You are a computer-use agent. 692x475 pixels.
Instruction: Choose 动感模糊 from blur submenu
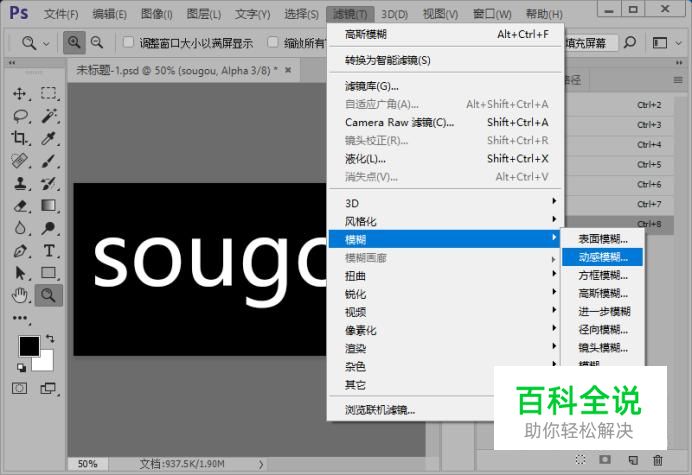coord(602,257)
